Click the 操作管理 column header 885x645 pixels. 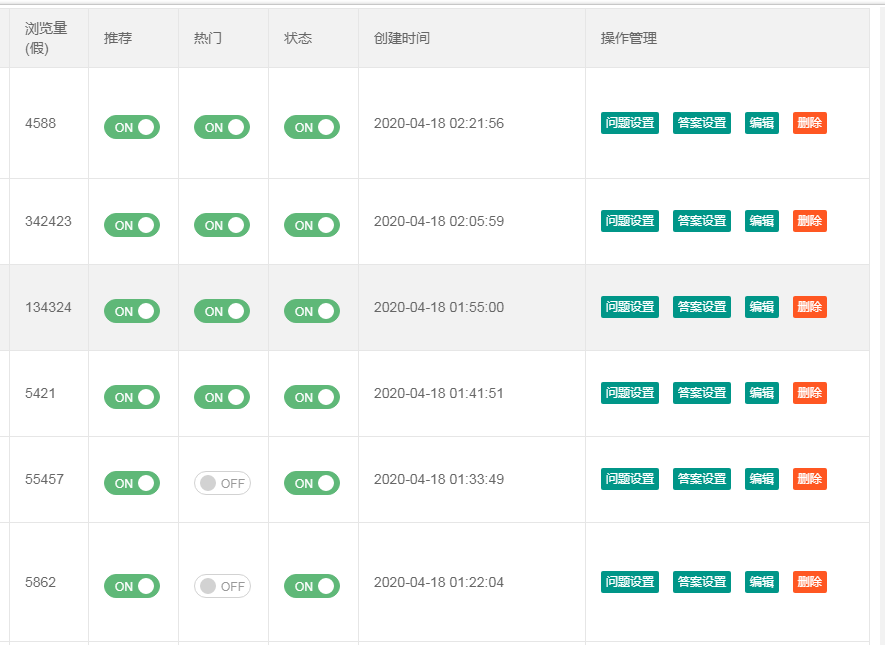click(629, 38)
